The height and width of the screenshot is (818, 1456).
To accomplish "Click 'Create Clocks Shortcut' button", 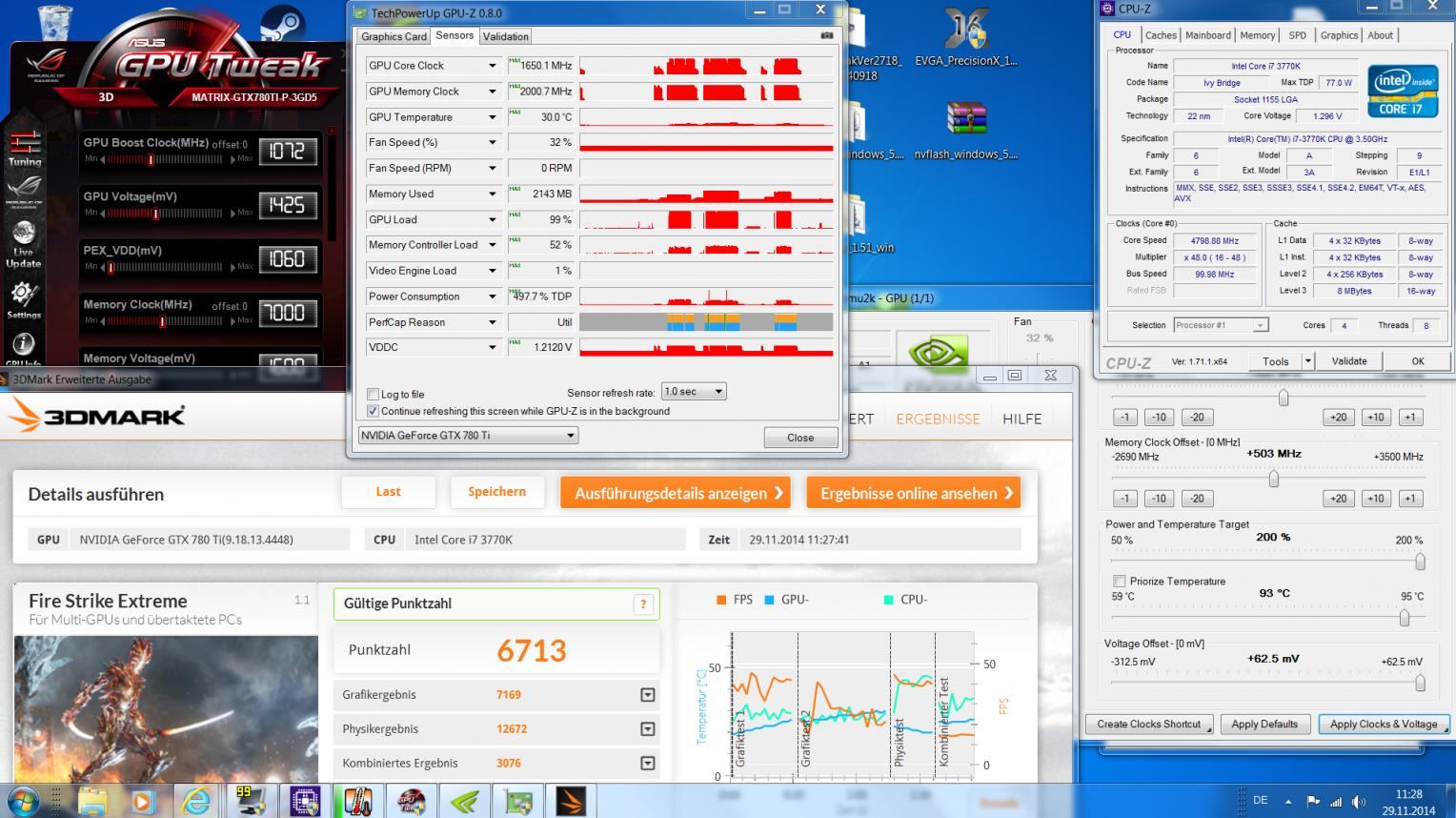I will click(x=1148, y=724).
